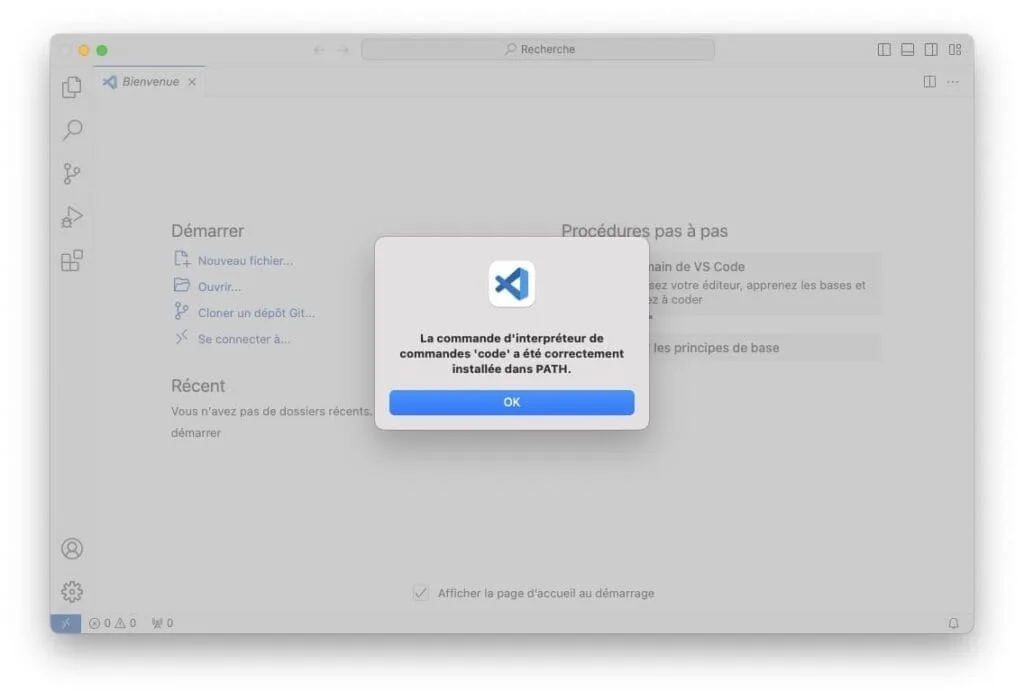Screen dimensions: 1024x700
Task: Open the customize layout menu
Action: click(x=955, y=49)
